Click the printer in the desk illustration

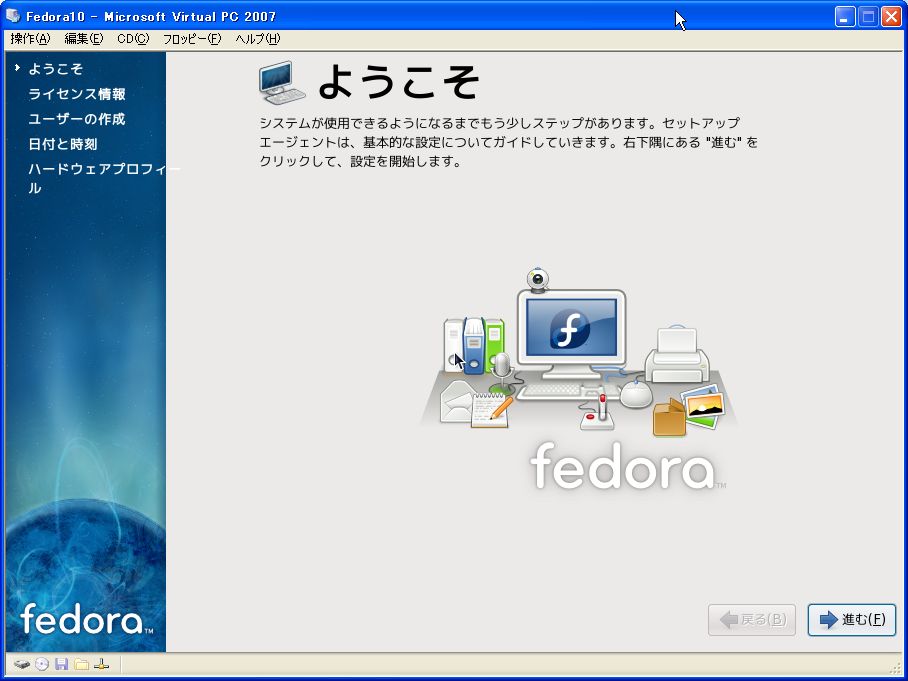[x=677, y=354]
